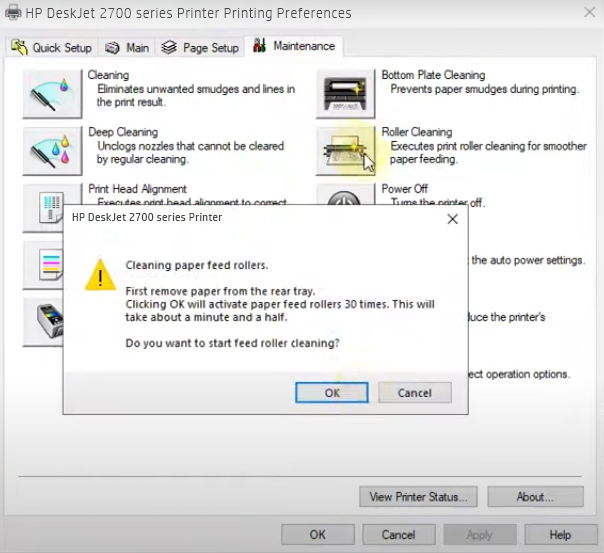The width and height of the screenshot is (604, 553).
Task: Click the ink cartridge icon button
Action: pyautogui.click(x=43, y=322)
